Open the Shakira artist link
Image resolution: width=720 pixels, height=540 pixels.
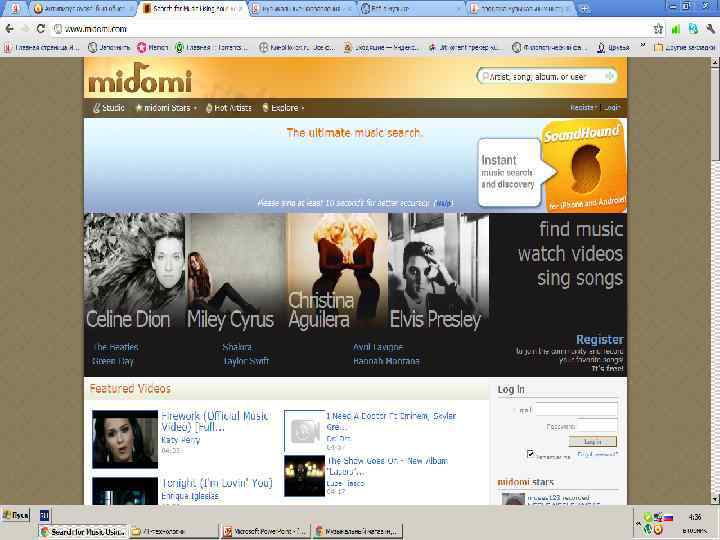(x=237, y=347)
